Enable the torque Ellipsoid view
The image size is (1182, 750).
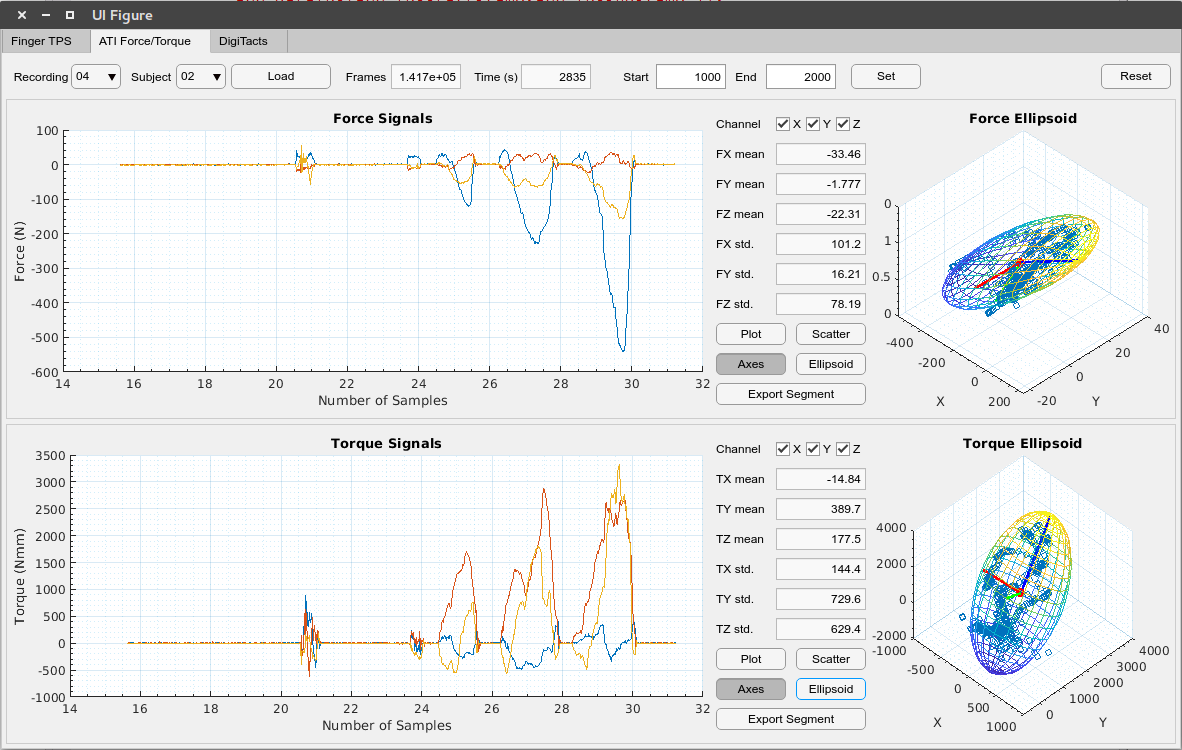pyautogui.click(x=830, y=688)
